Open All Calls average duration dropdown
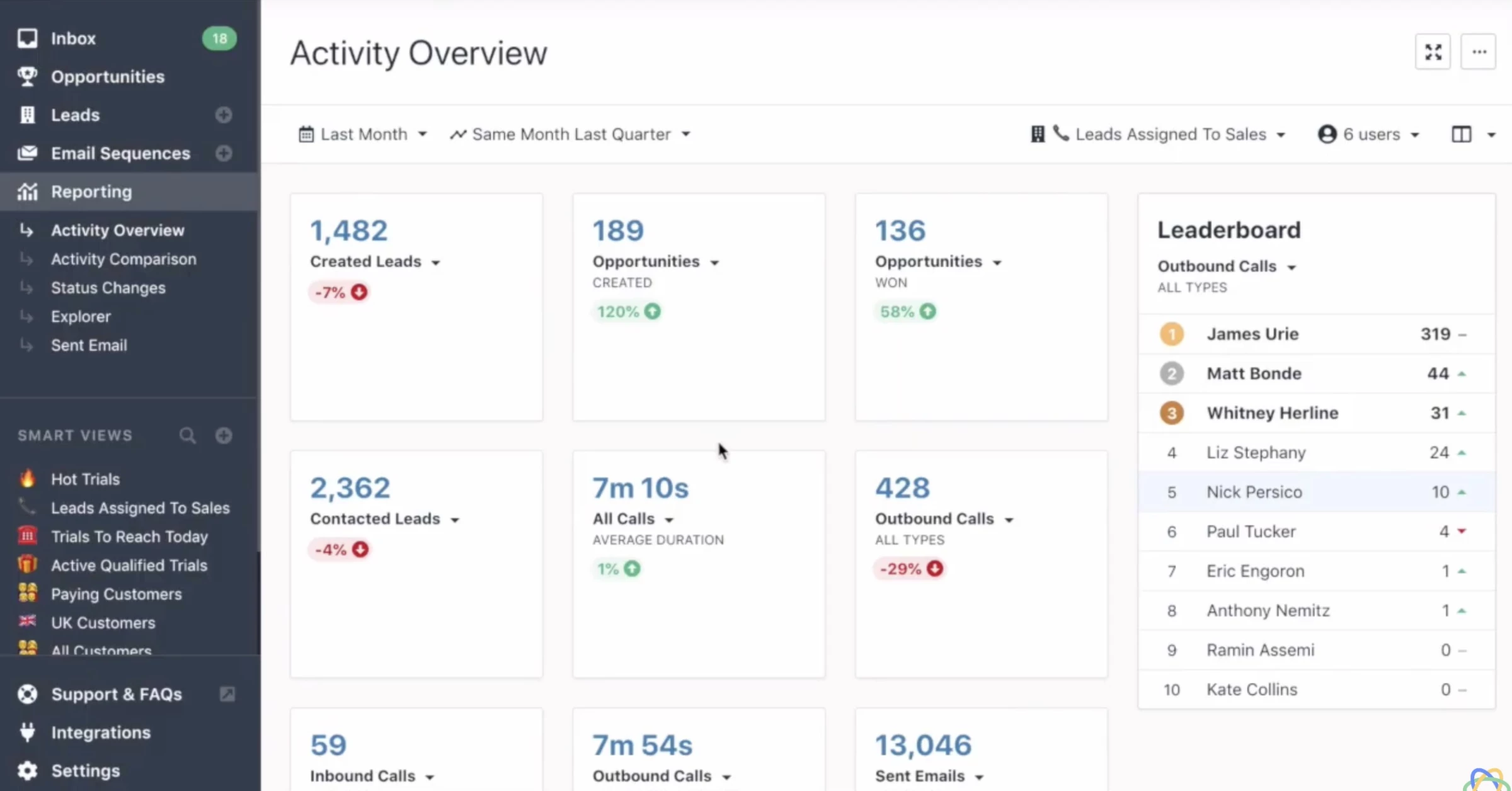This screenshot has height=791, width=1512. click(x=634, y=519)
